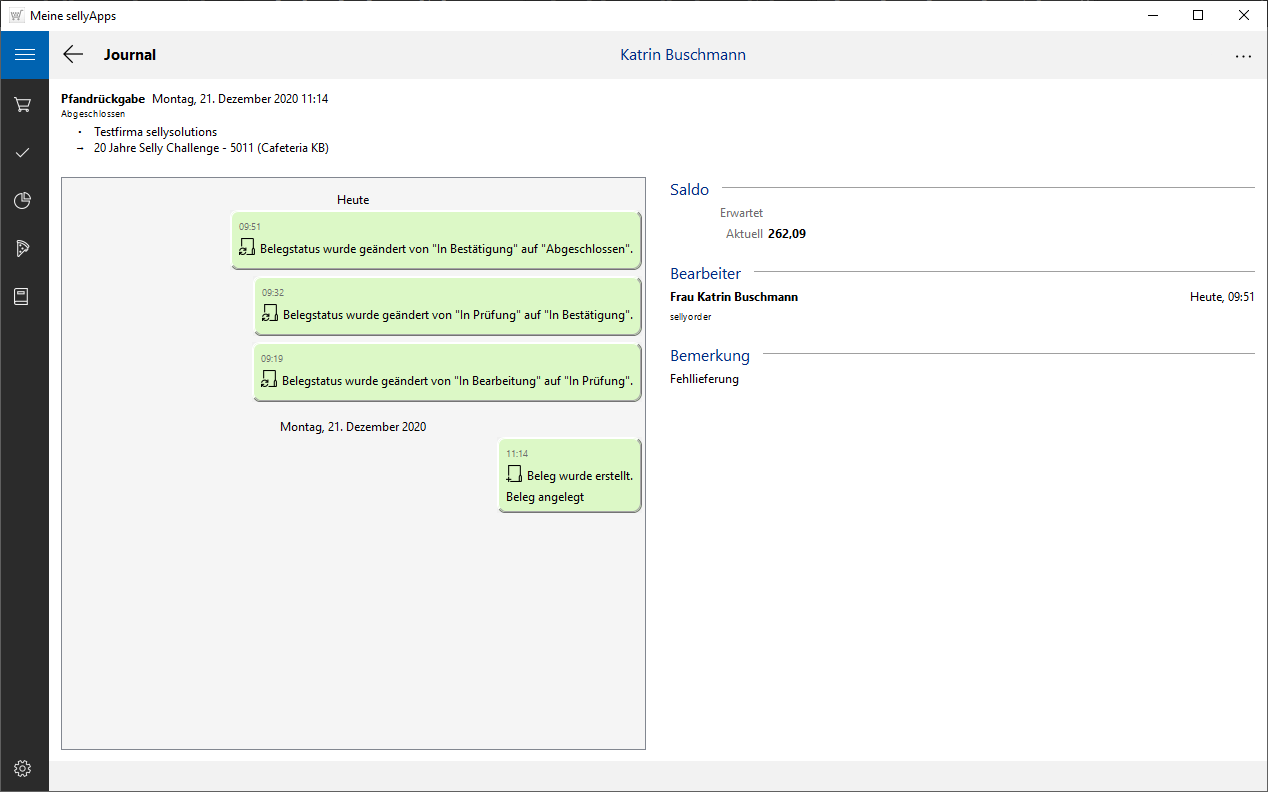
Task: Click the back arrow next to Journal
Action: click(x=73, y=55)
